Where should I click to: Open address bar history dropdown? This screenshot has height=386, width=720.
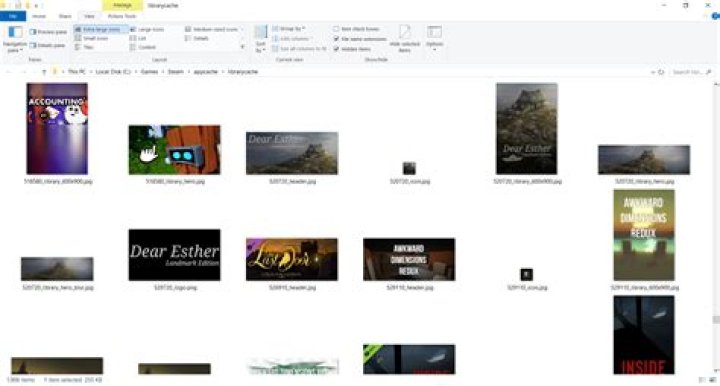point(652,73)
